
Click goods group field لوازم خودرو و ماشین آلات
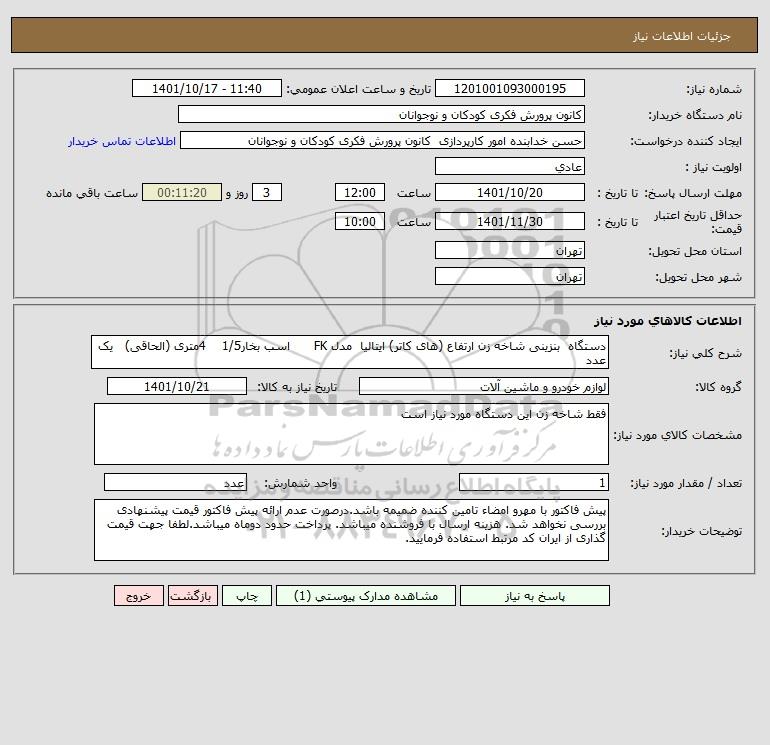pyautogui.click(x=484, y=386)
